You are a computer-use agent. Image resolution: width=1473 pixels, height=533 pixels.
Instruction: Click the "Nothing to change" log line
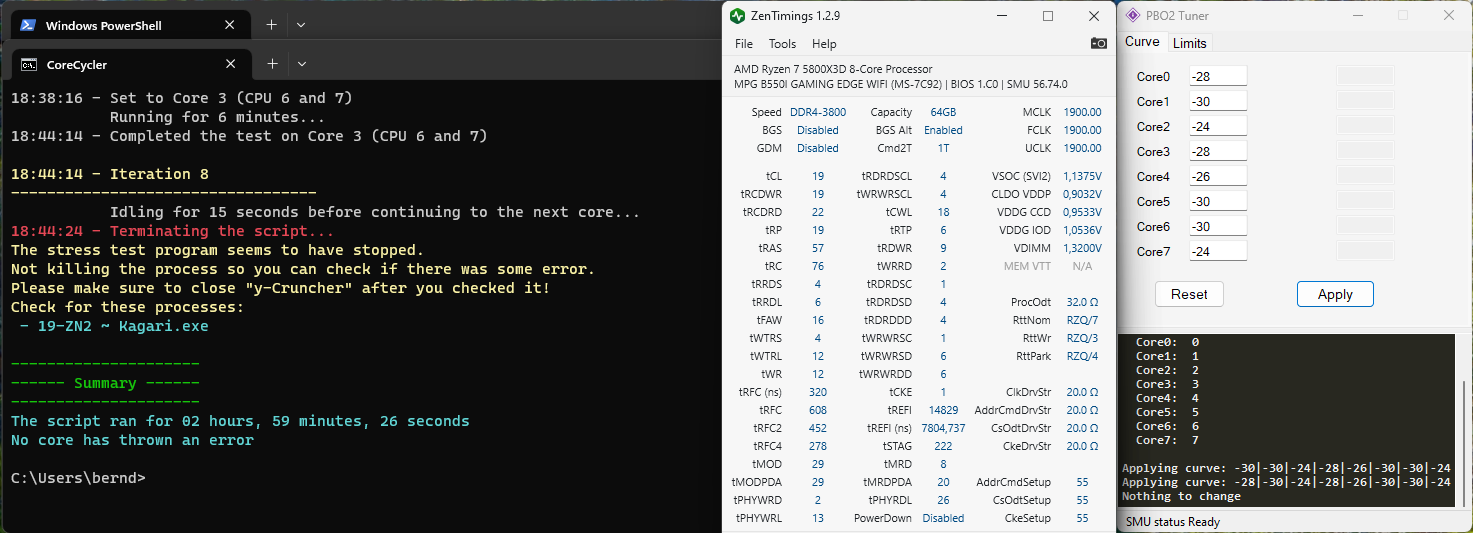pyautogui.click(x=1181, y=496)
